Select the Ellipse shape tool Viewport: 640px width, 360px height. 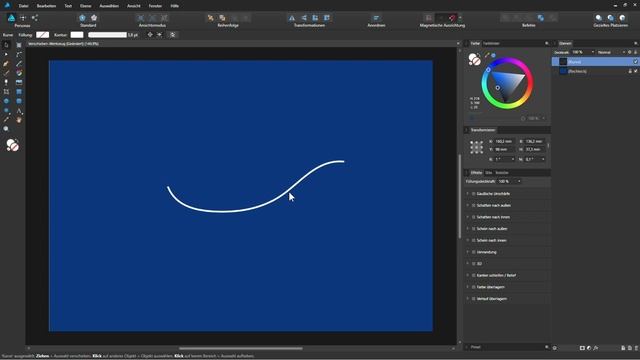pos(6,101)
